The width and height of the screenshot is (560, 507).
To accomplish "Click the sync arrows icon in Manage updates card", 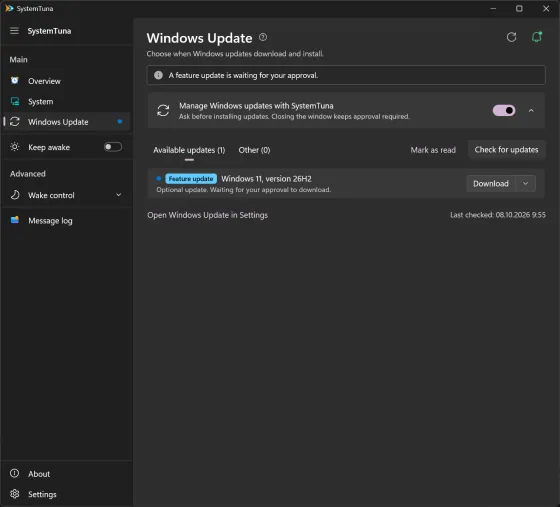I will (x=163, y=110).
